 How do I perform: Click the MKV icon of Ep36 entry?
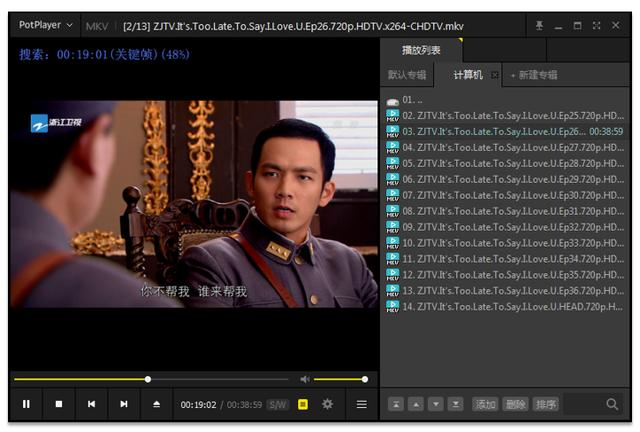click(x=392, y=291)
